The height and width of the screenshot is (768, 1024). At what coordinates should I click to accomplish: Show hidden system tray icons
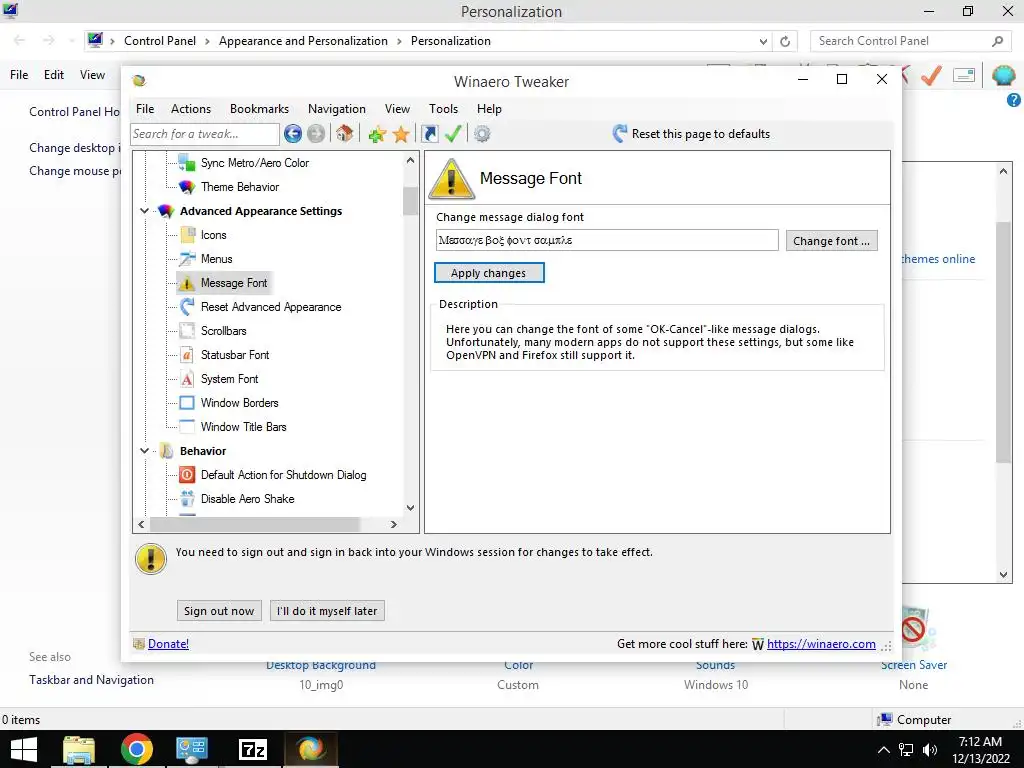point(883,750)
